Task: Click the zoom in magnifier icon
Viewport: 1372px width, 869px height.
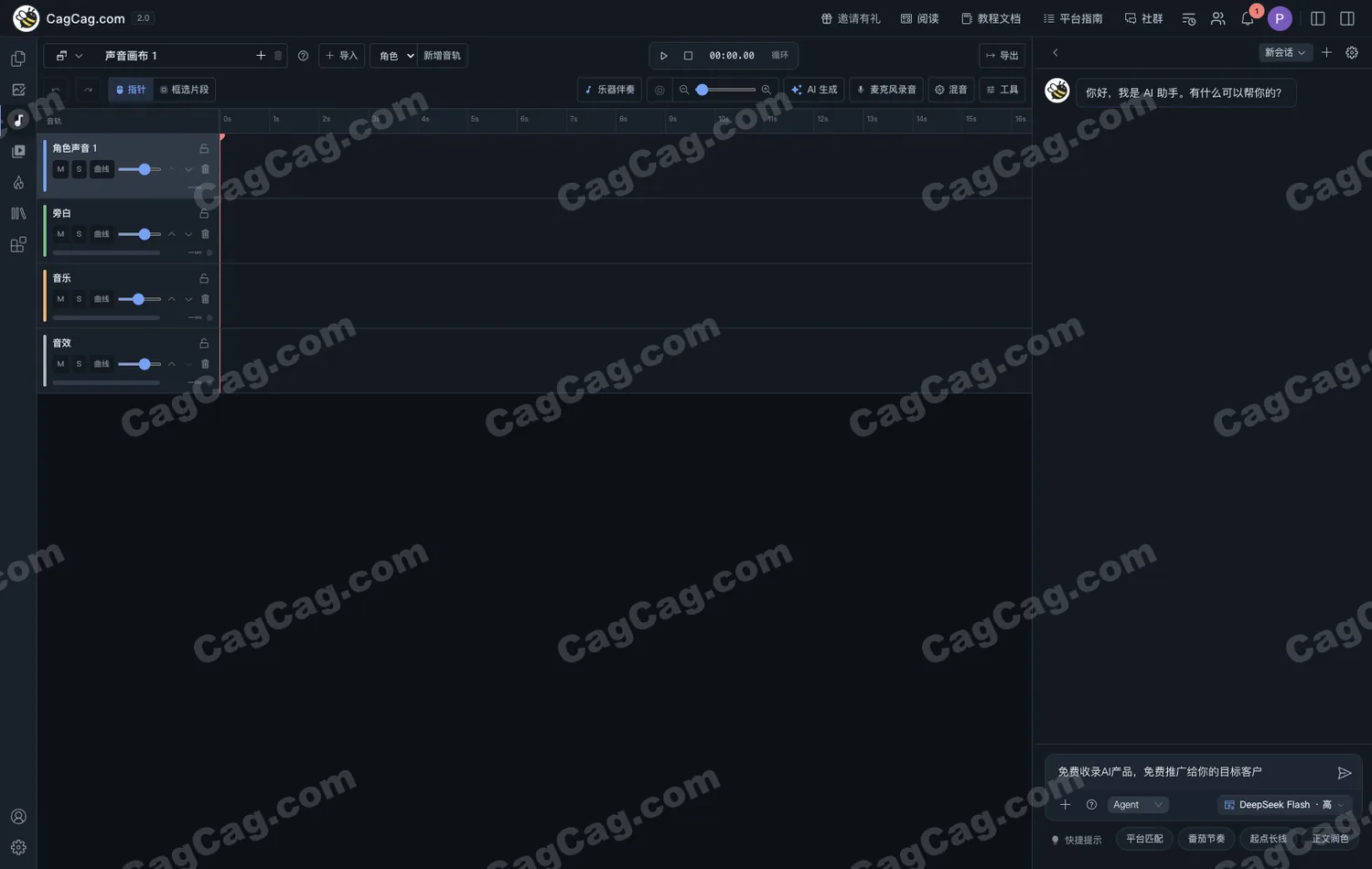Action: pos(766,90)
